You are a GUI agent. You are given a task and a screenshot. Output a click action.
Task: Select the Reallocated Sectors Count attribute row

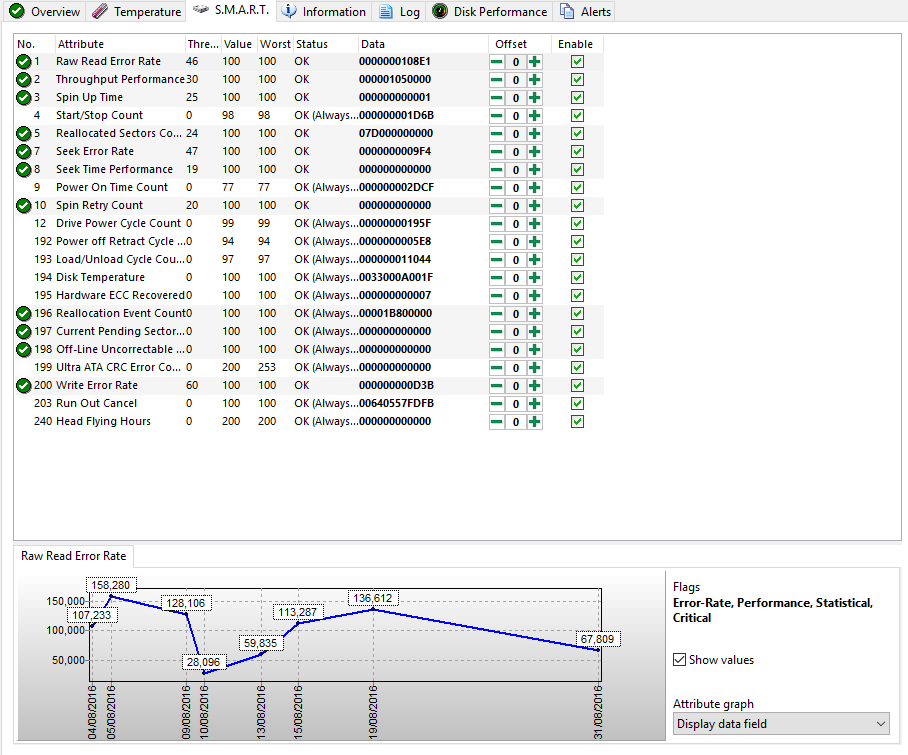click(309, 133)
